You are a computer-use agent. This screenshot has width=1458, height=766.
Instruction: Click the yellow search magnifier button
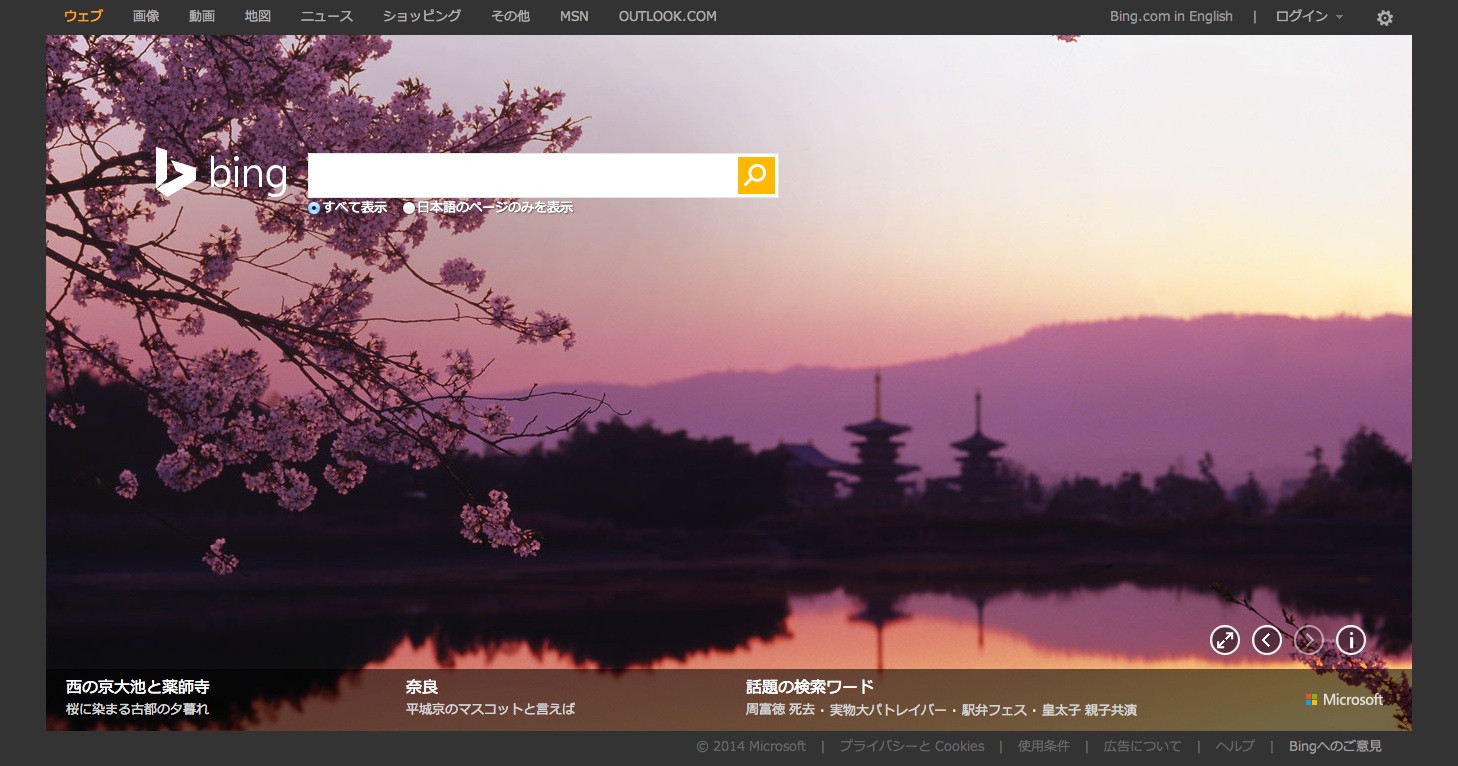coord(756,176)
